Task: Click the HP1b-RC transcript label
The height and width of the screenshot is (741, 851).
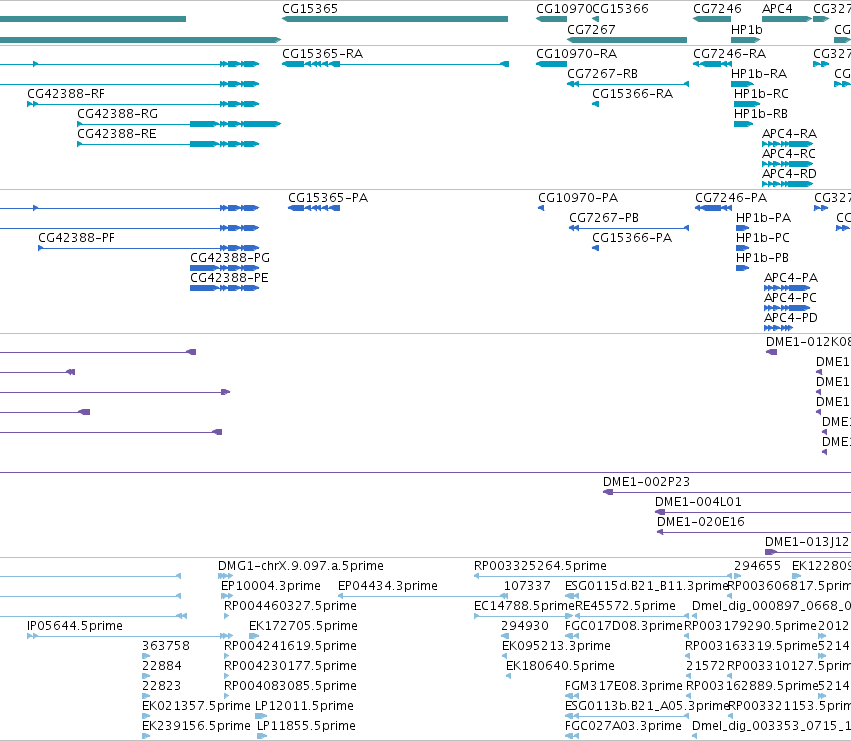Action: pyautogui.click(x=761, y=94)
